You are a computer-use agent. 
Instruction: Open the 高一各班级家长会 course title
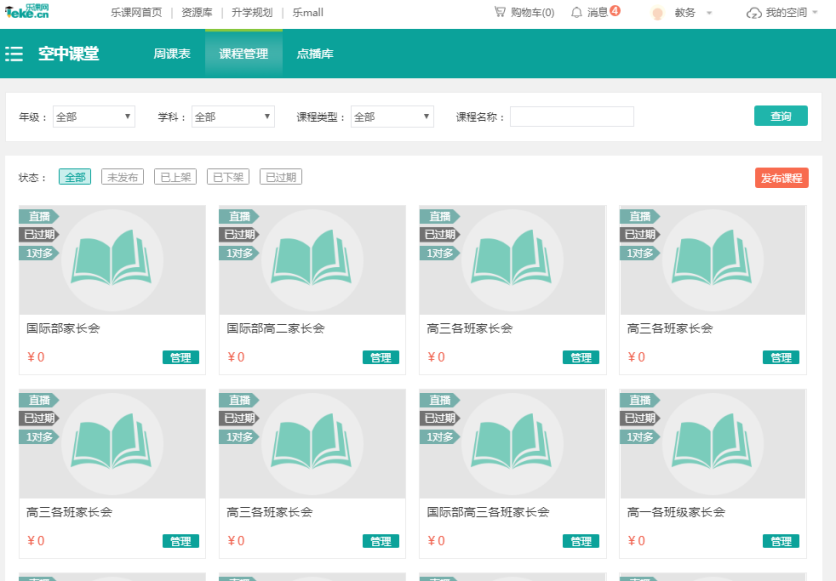[676, 512]
